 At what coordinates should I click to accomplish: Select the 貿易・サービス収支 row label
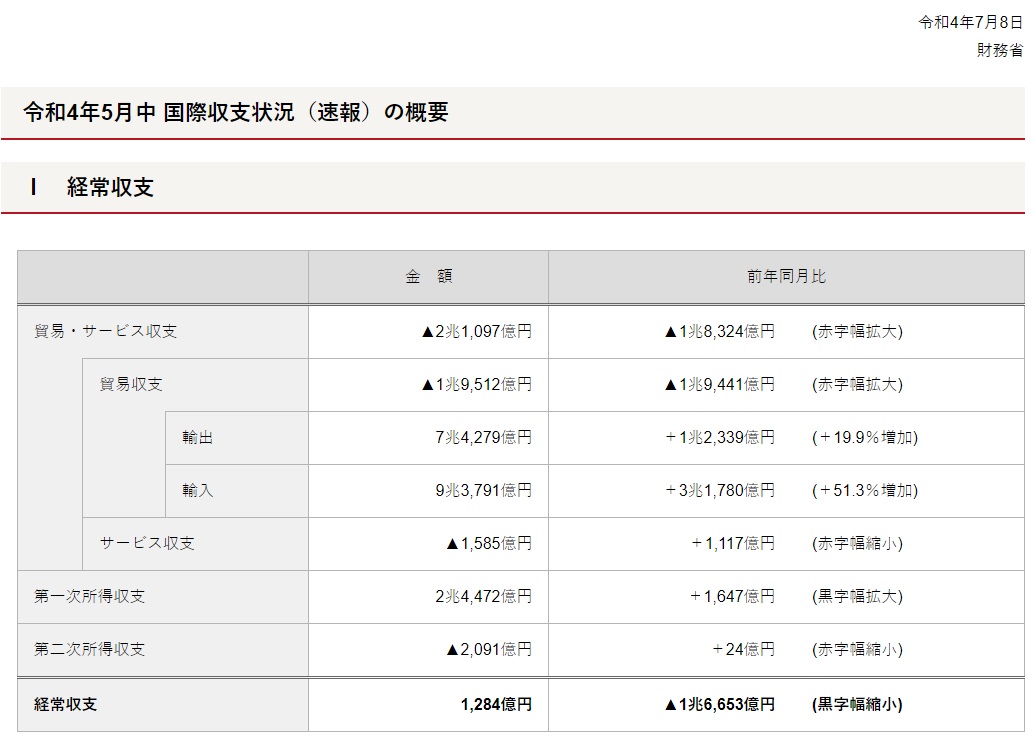pyautogui.click(x=105, y=331)
